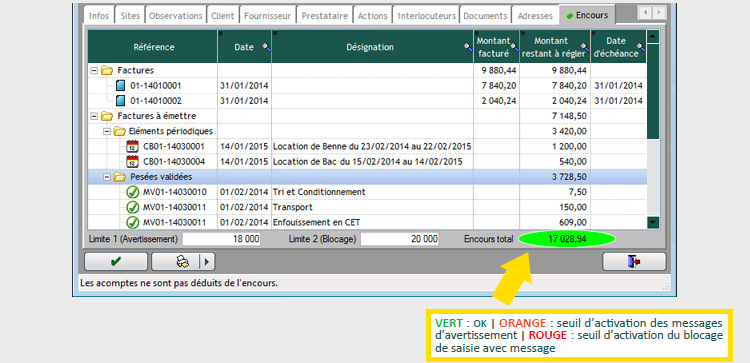
Task: Click the Eléments périodiques folder icon
Action: coord(119,131)
